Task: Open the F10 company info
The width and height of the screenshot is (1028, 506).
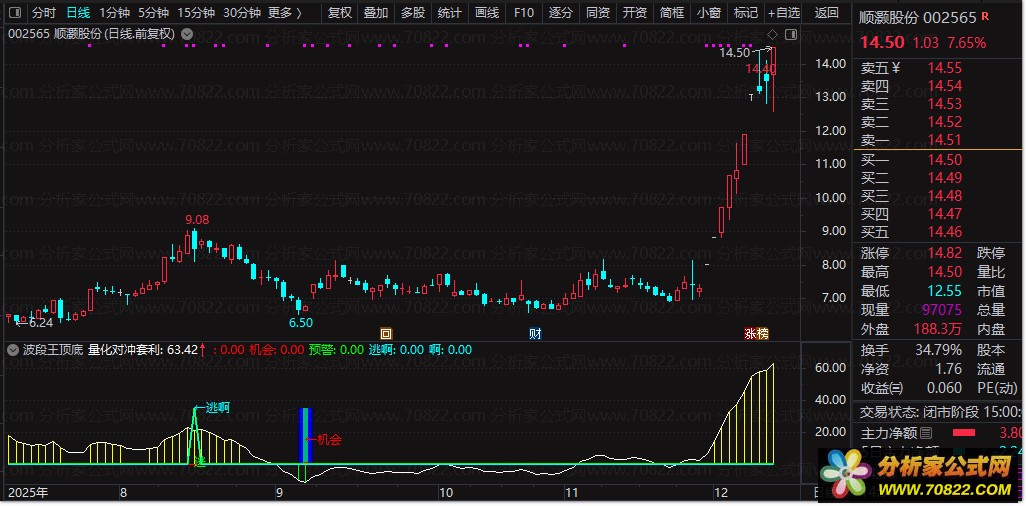Action: pyautogui.click(x=523, y=12)
